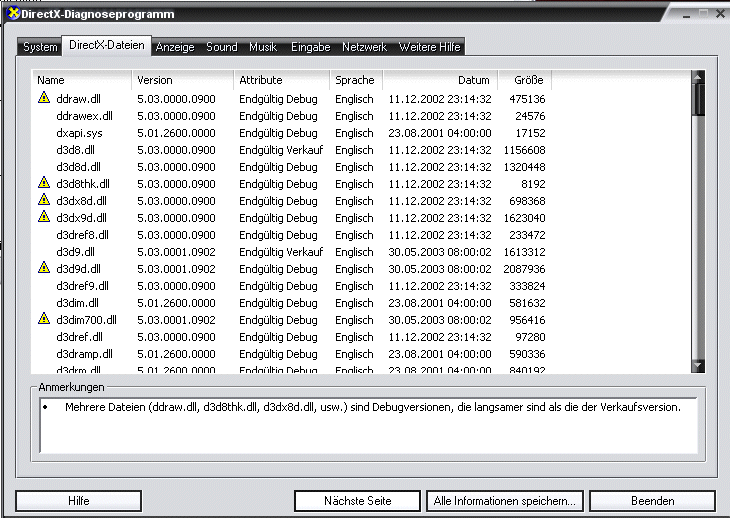Viewport: 730px width, 518px height.
Task: Open the Weitere Hilfe tab
Action: [x=429, y=47]
